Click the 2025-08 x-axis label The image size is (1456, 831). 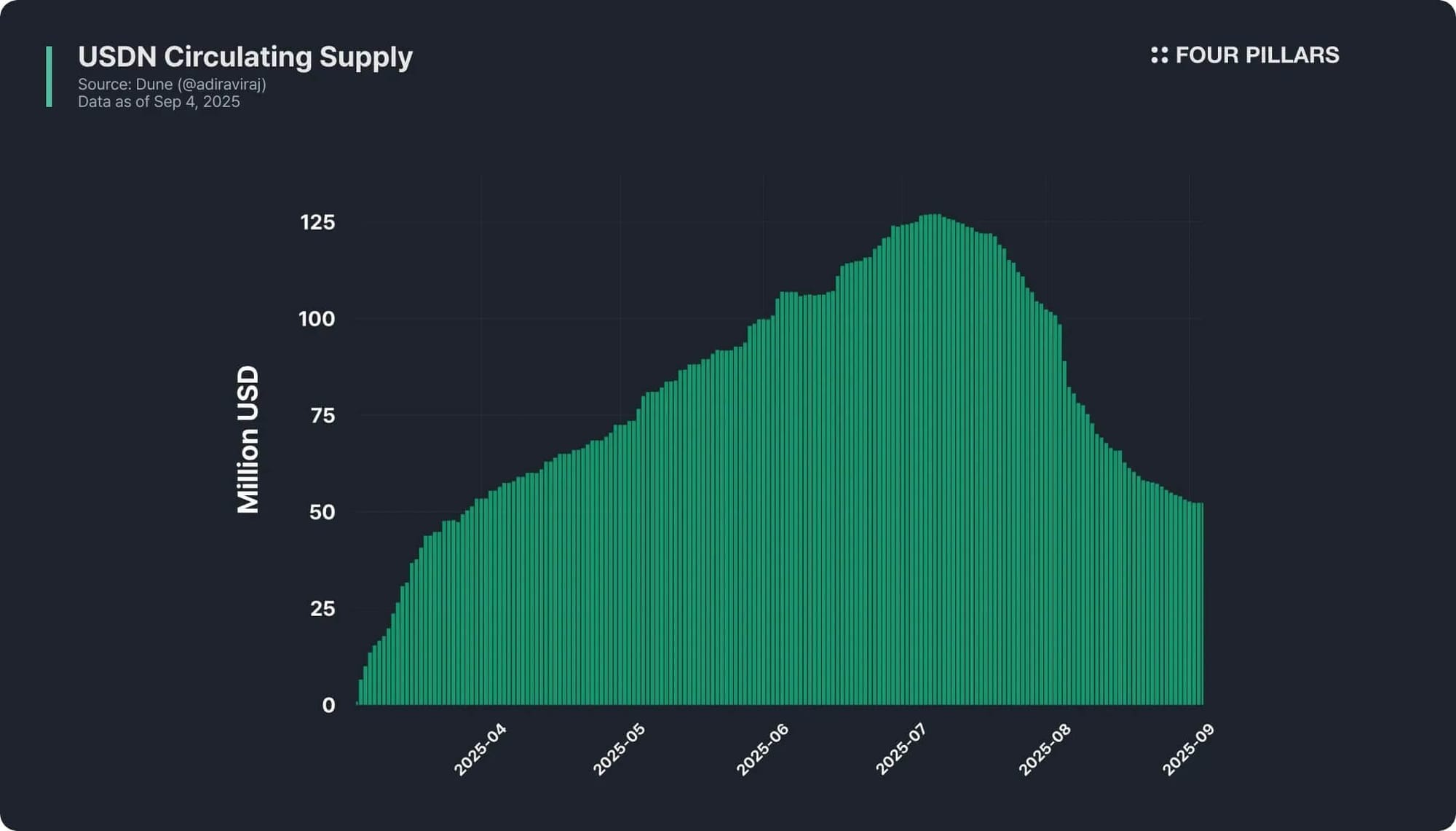[1044, 749]
